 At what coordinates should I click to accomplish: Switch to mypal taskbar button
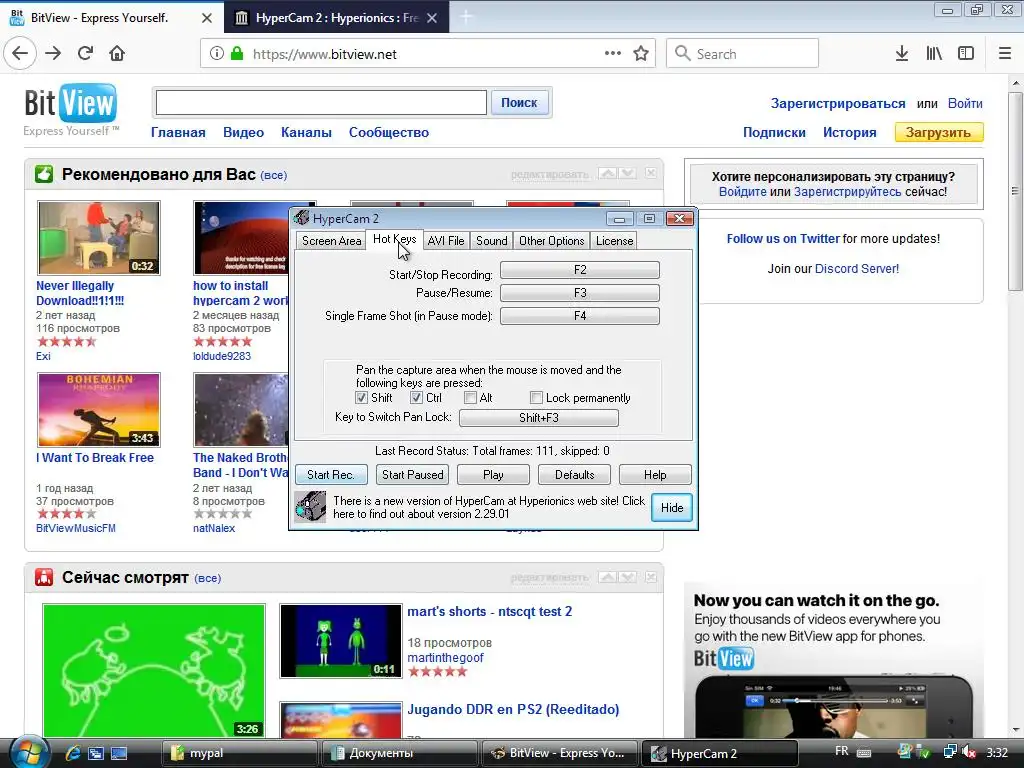coord(239,753)
